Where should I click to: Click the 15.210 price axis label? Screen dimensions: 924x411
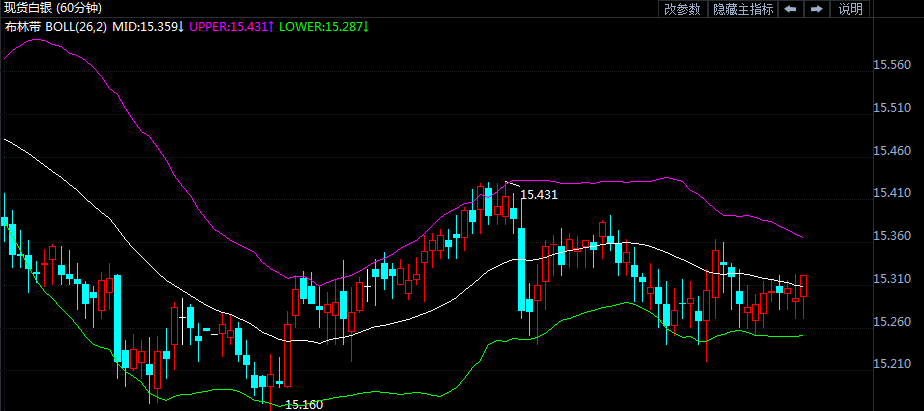pyautogui.click(x=891, y=364)
